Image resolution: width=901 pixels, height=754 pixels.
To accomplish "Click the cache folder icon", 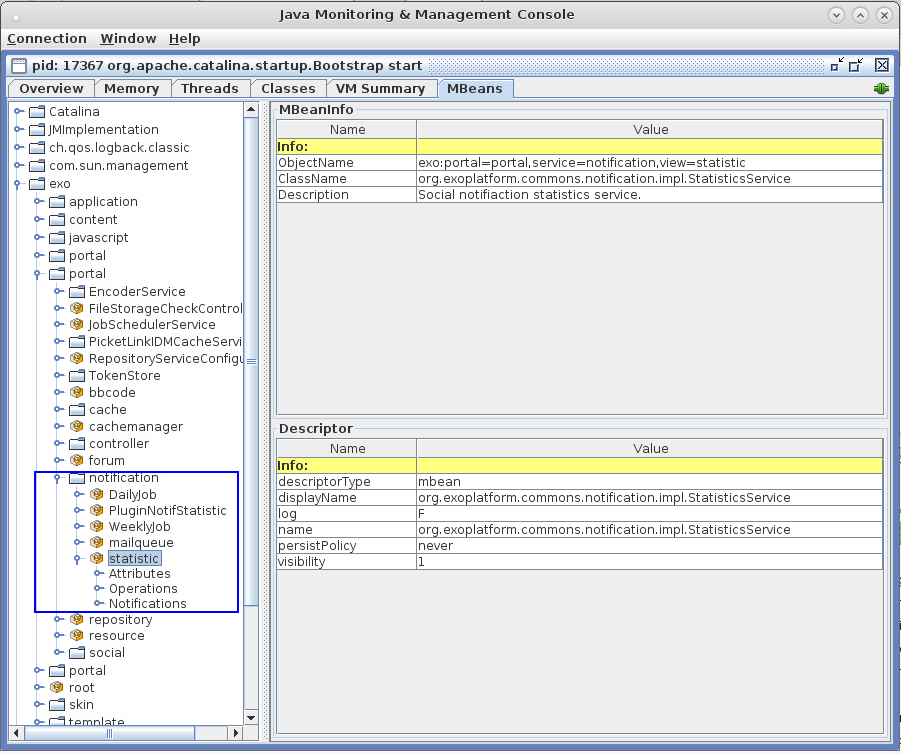I will pos(77,410).
